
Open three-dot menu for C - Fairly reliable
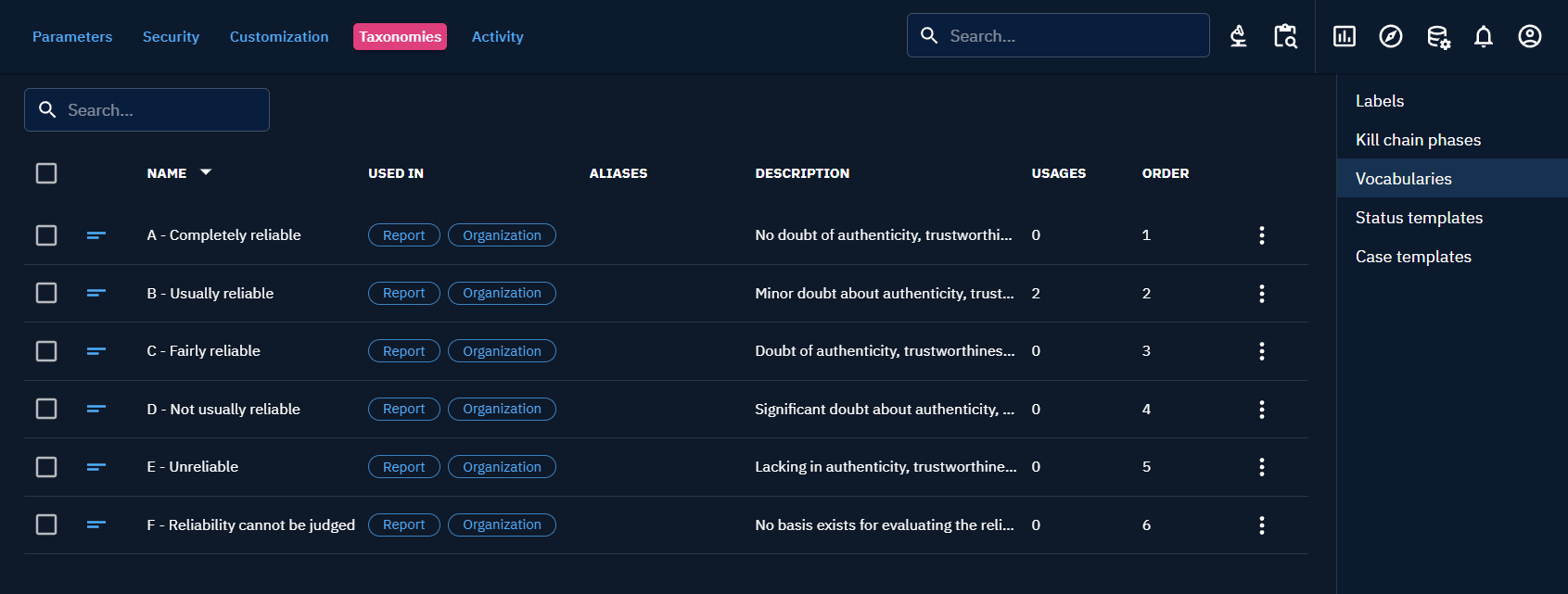point(1261,351)
